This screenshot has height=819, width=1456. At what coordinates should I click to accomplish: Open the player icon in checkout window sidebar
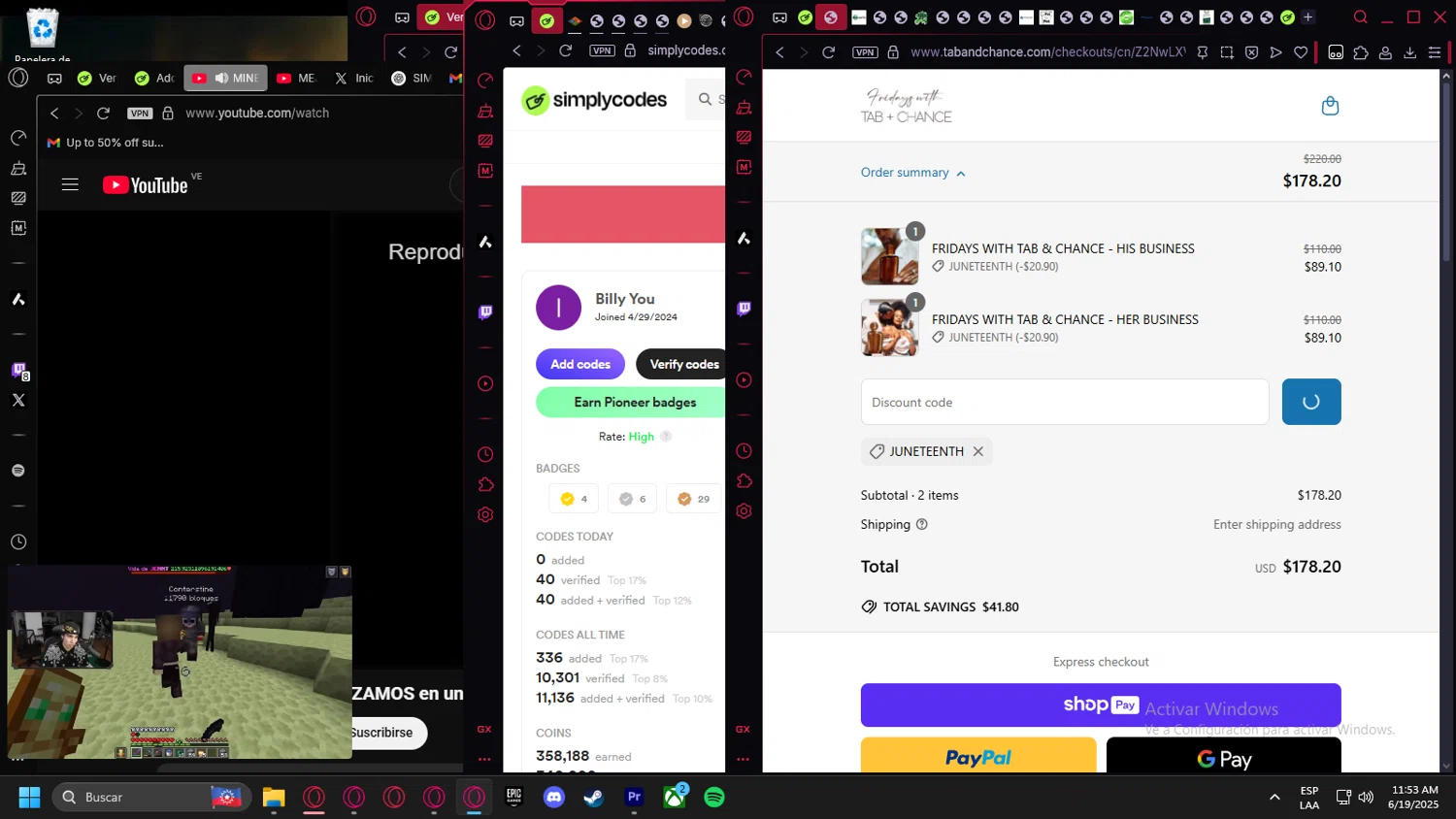coord(745,379)
